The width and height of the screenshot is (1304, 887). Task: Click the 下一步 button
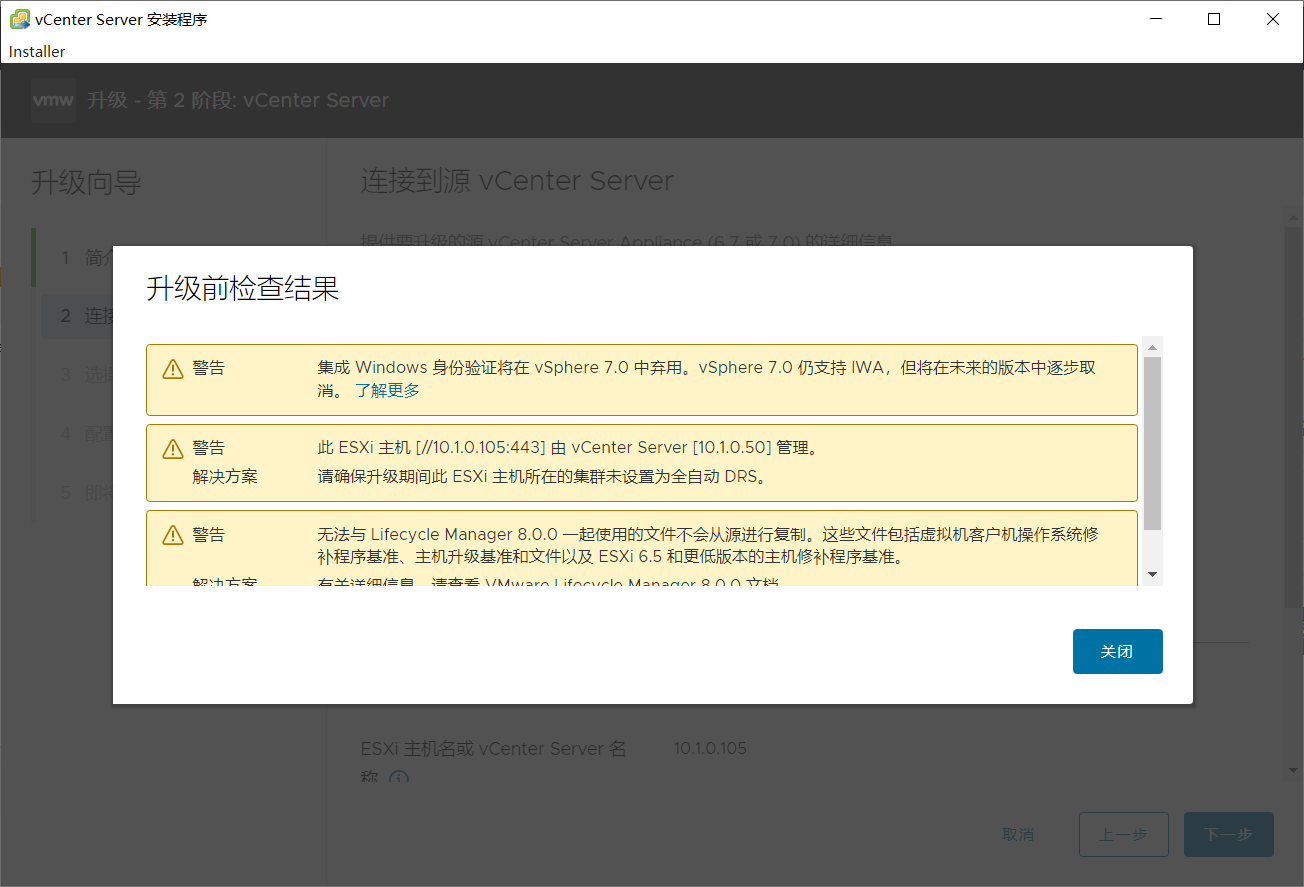coord(1228,834)
